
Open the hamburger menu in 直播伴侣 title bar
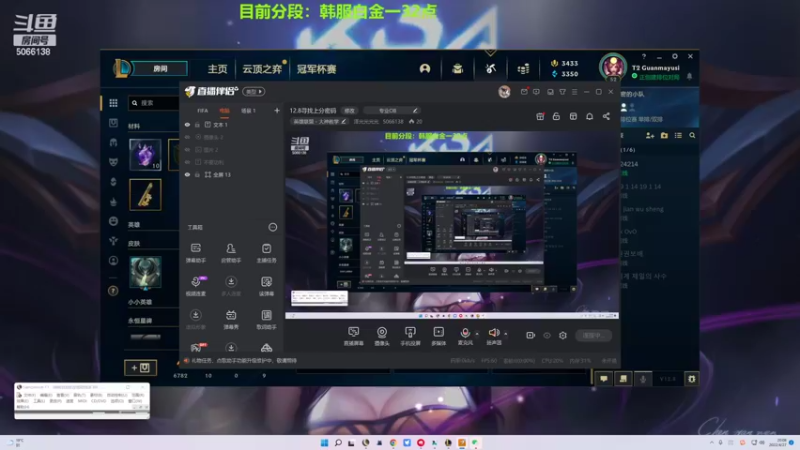pos(574,92)
